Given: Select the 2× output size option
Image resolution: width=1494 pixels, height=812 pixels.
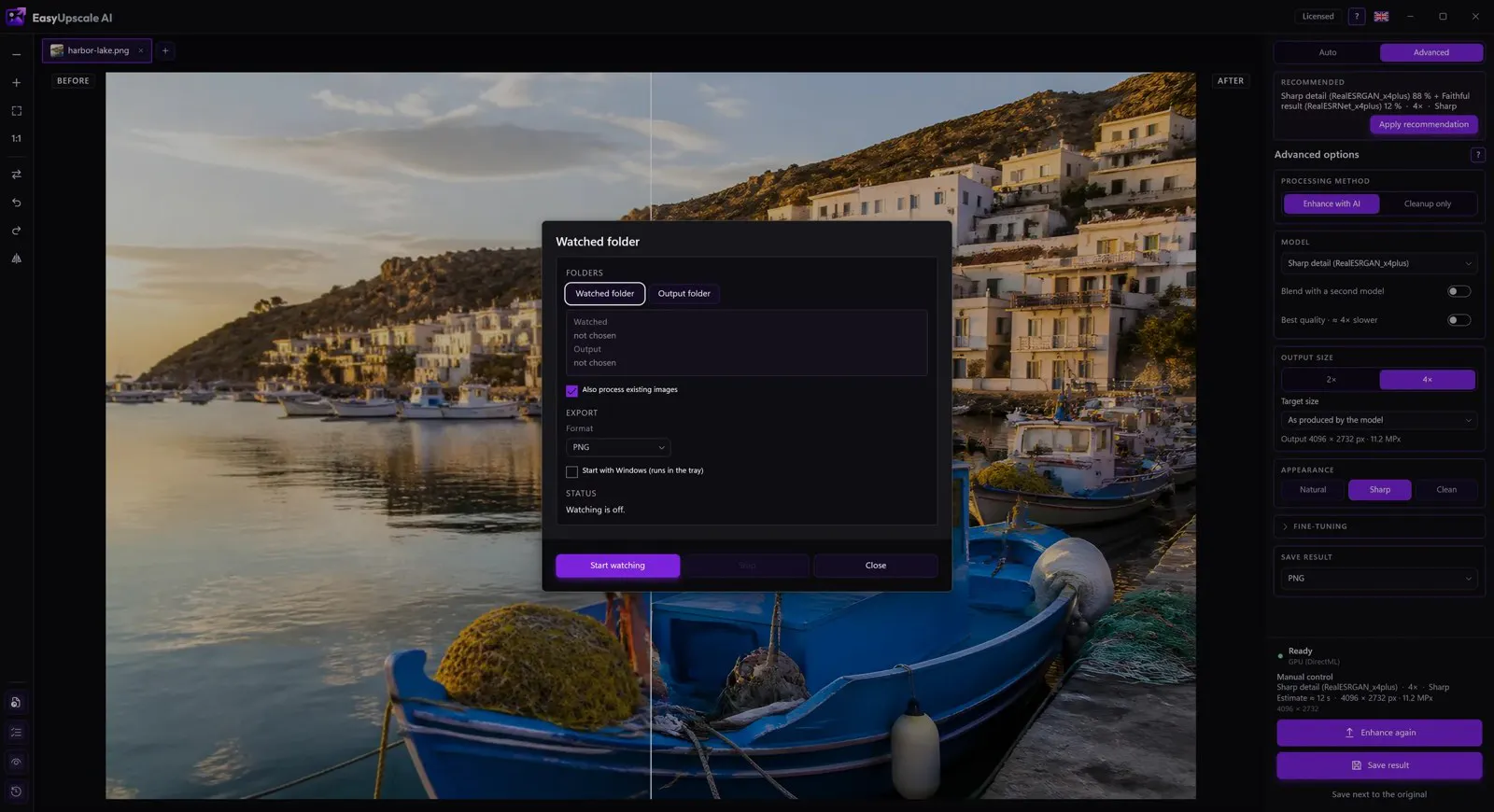Looking at the screenshot, I should coord(1331,380).
